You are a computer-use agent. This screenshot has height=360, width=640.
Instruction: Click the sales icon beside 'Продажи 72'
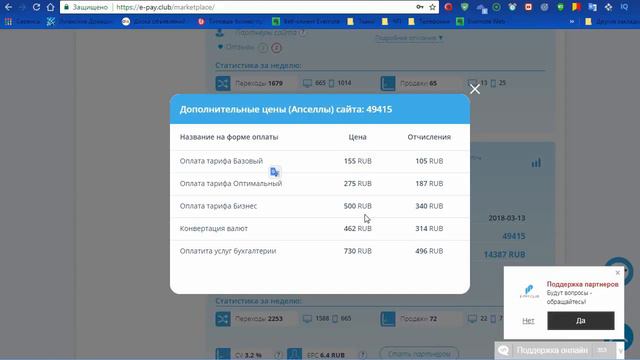[x=388, y=319]
